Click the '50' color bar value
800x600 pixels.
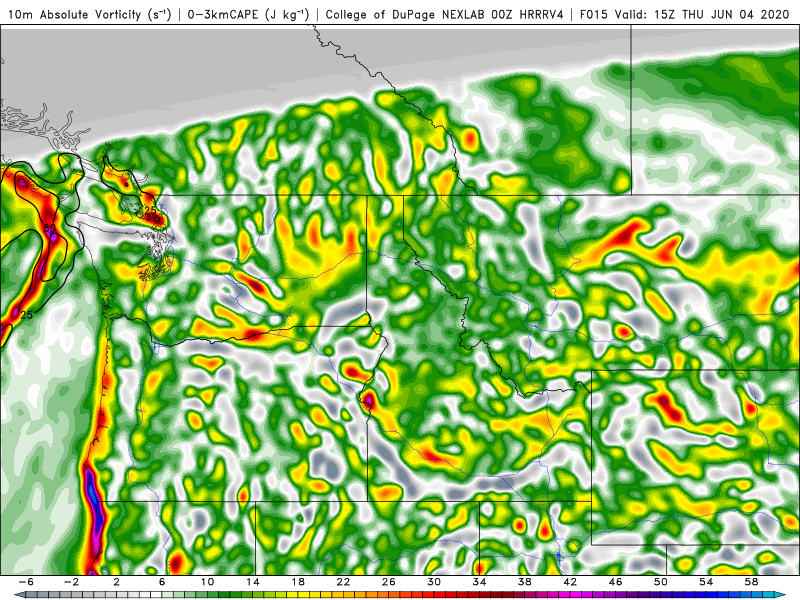coord(660,582)
